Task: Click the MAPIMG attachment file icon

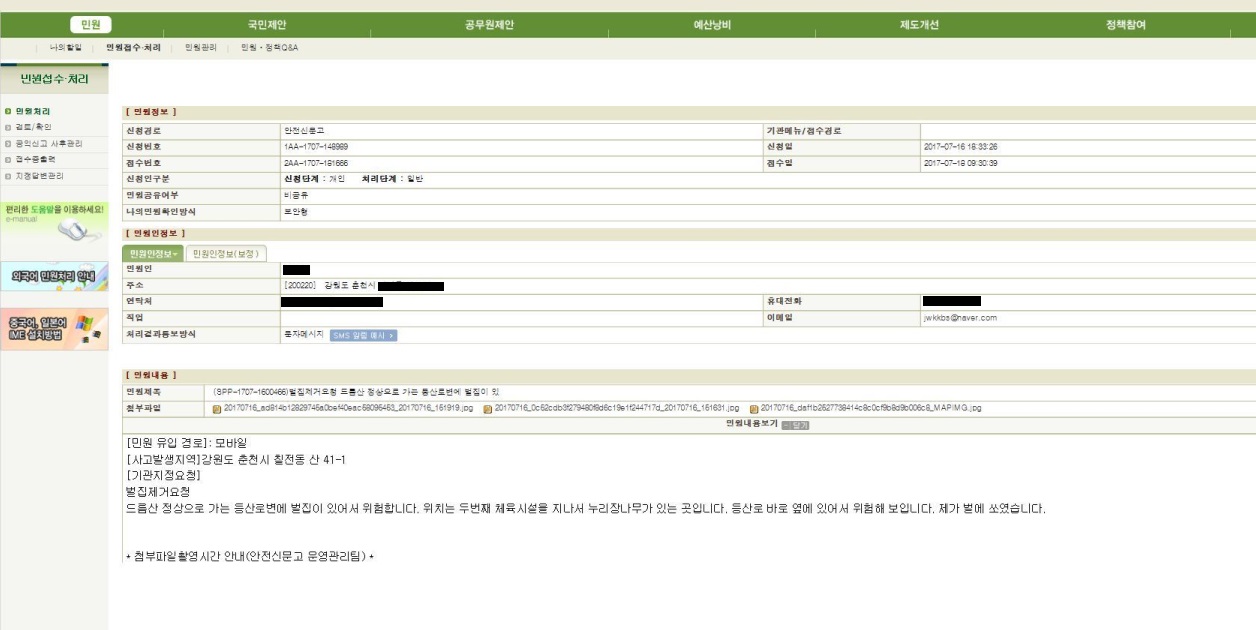Action: (x=754, y=409)
